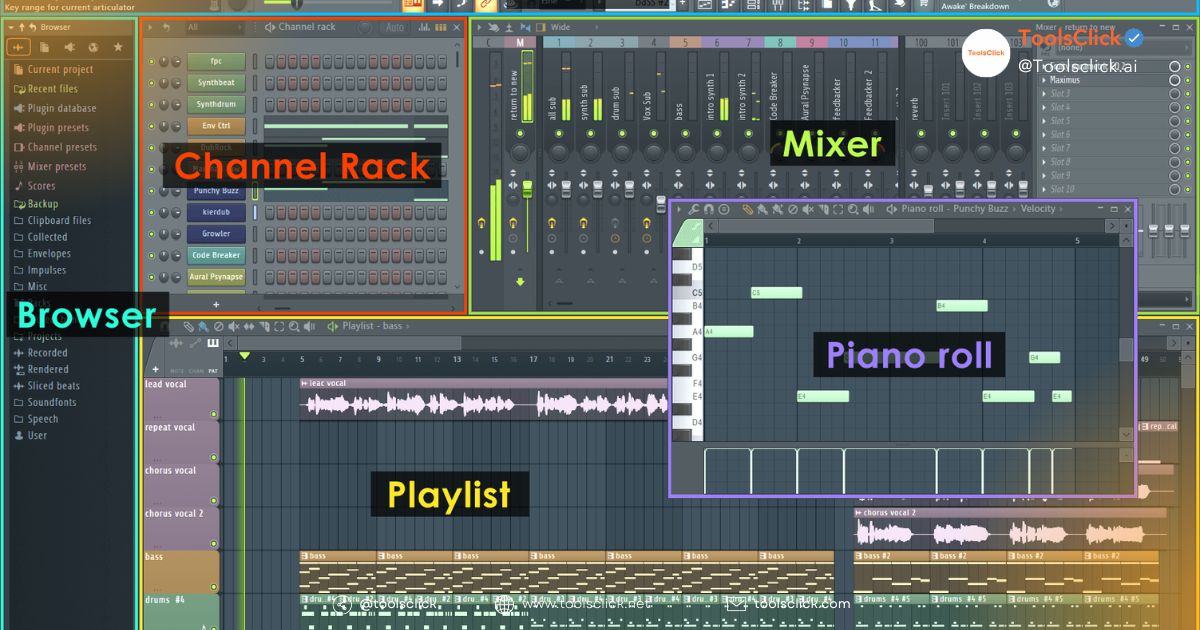This screenshot has height=630, width=1200.
Task: Click the keyboard editor icon in the Channel rack header
Action: [x=440, y=28]
